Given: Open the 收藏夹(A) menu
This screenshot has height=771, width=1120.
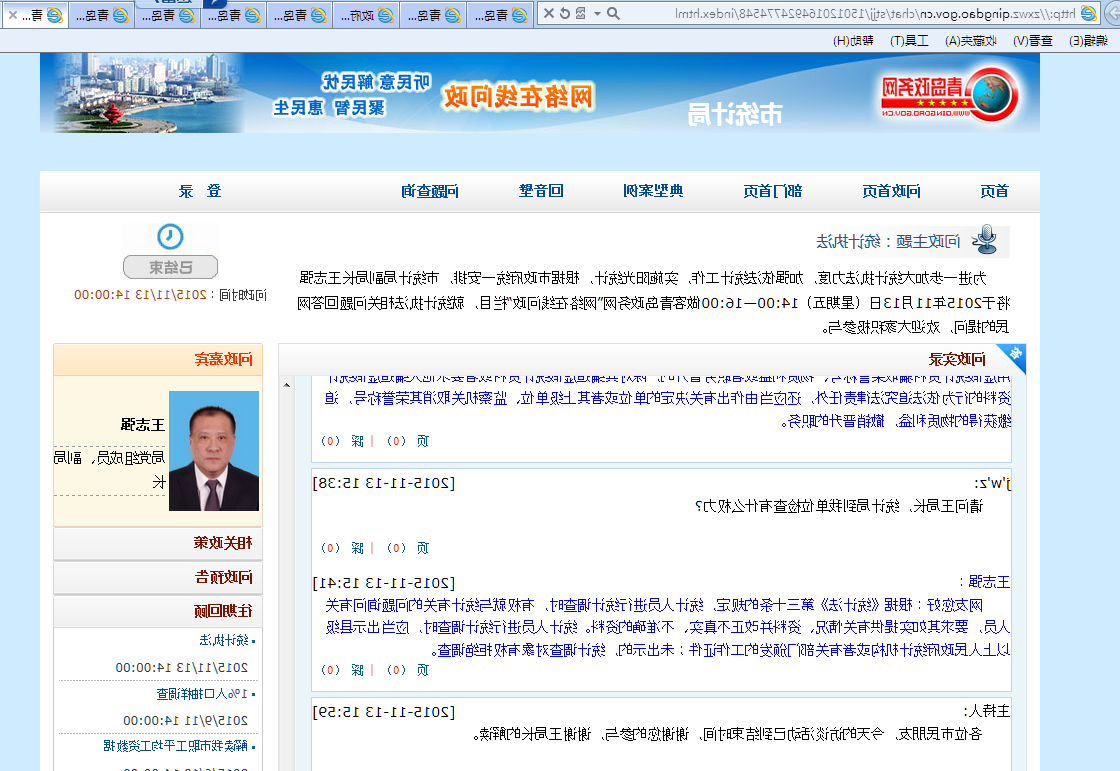Looking at the screenshot, I should pos(971,41).
